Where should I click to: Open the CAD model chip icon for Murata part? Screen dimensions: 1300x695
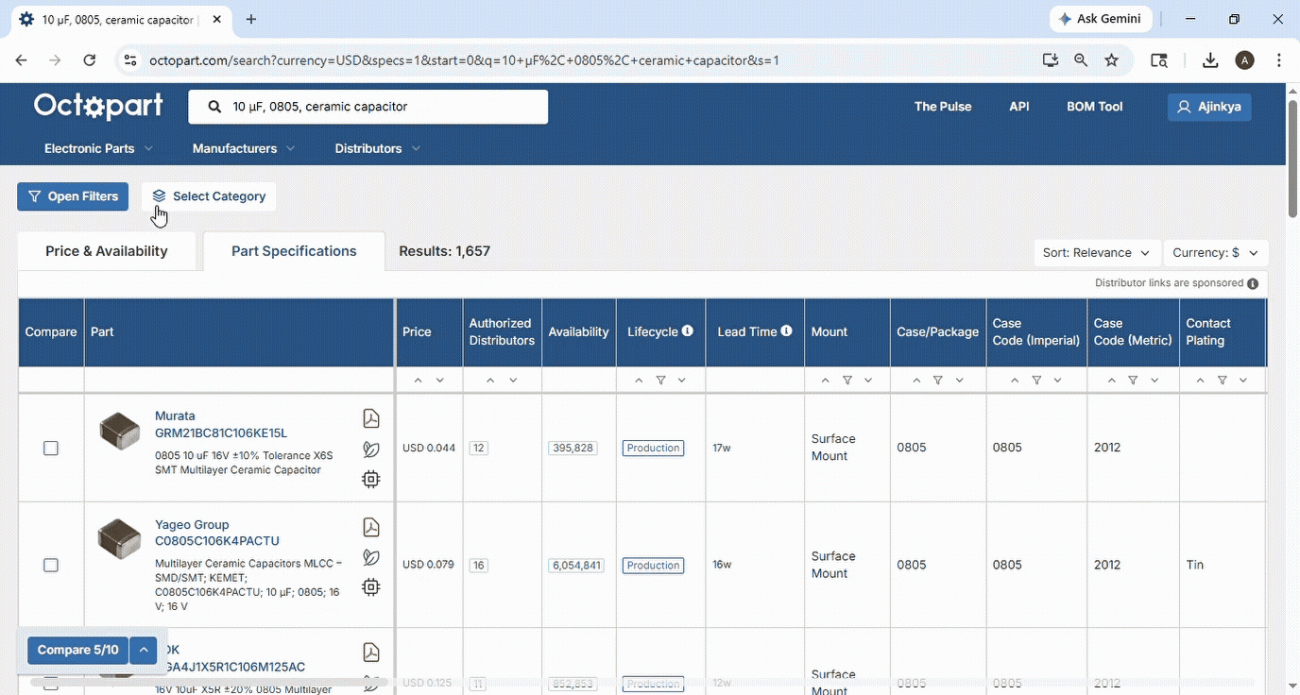[x=371, y=480]
